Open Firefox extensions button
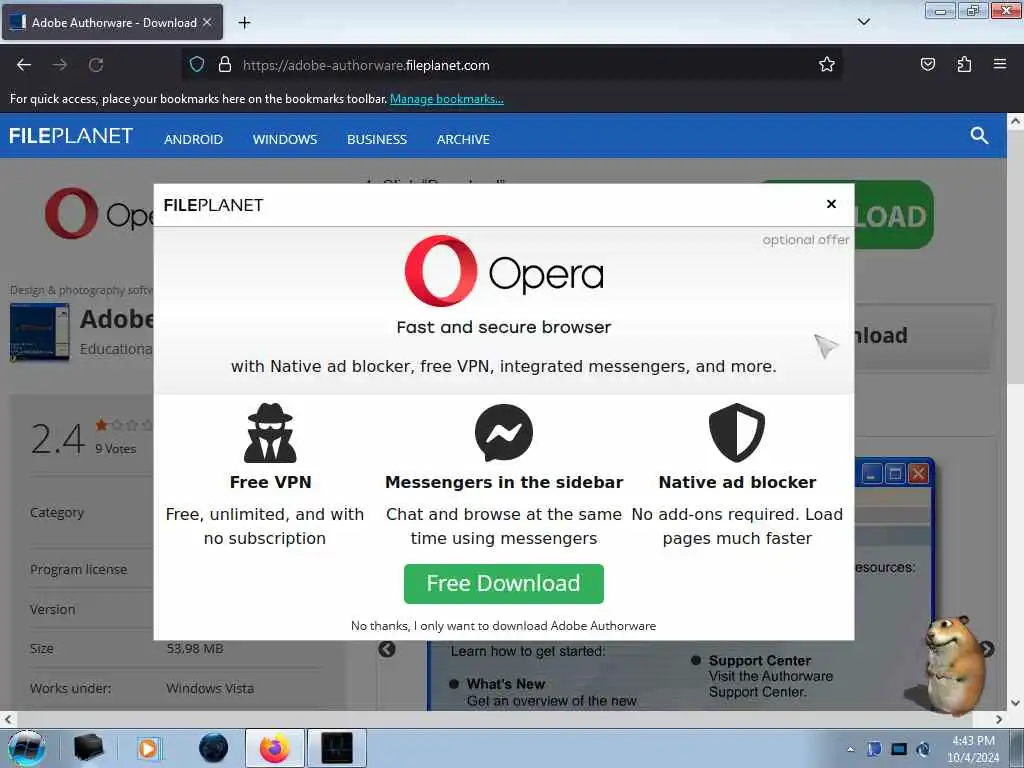The image size is (1024, 768). click(x=964, y=65)
